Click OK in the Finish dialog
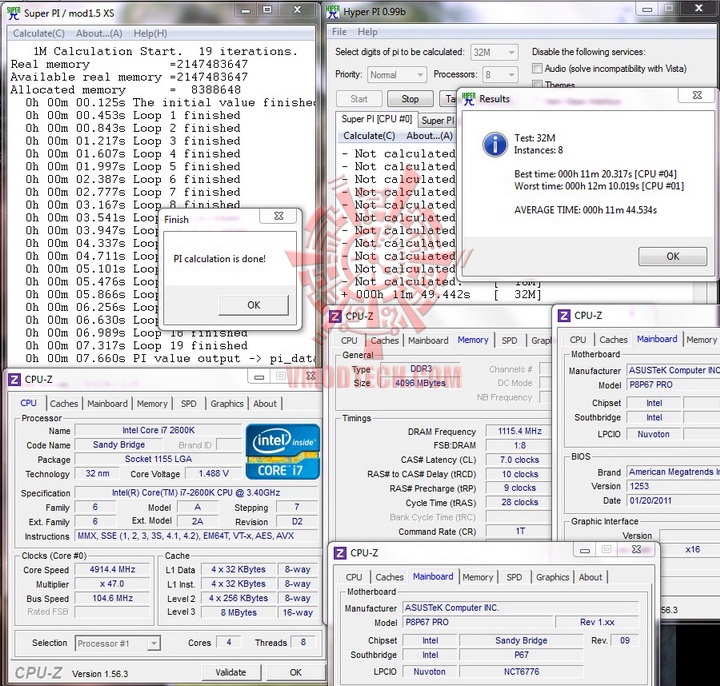720x686 pixels. click(x=254, y=305)
